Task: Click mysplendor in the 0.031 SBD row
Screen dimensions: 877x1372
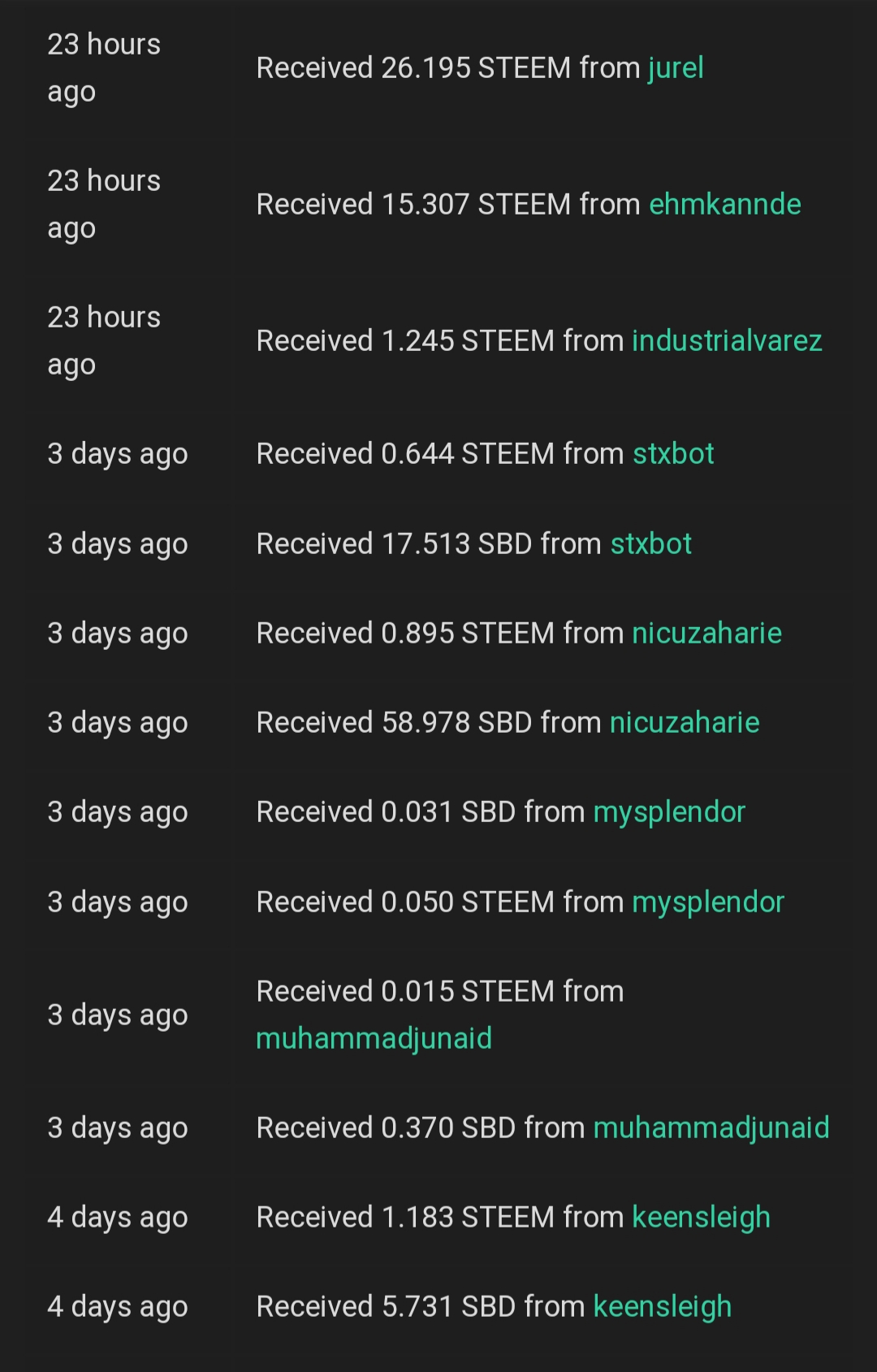Action: tap(669, 812)
